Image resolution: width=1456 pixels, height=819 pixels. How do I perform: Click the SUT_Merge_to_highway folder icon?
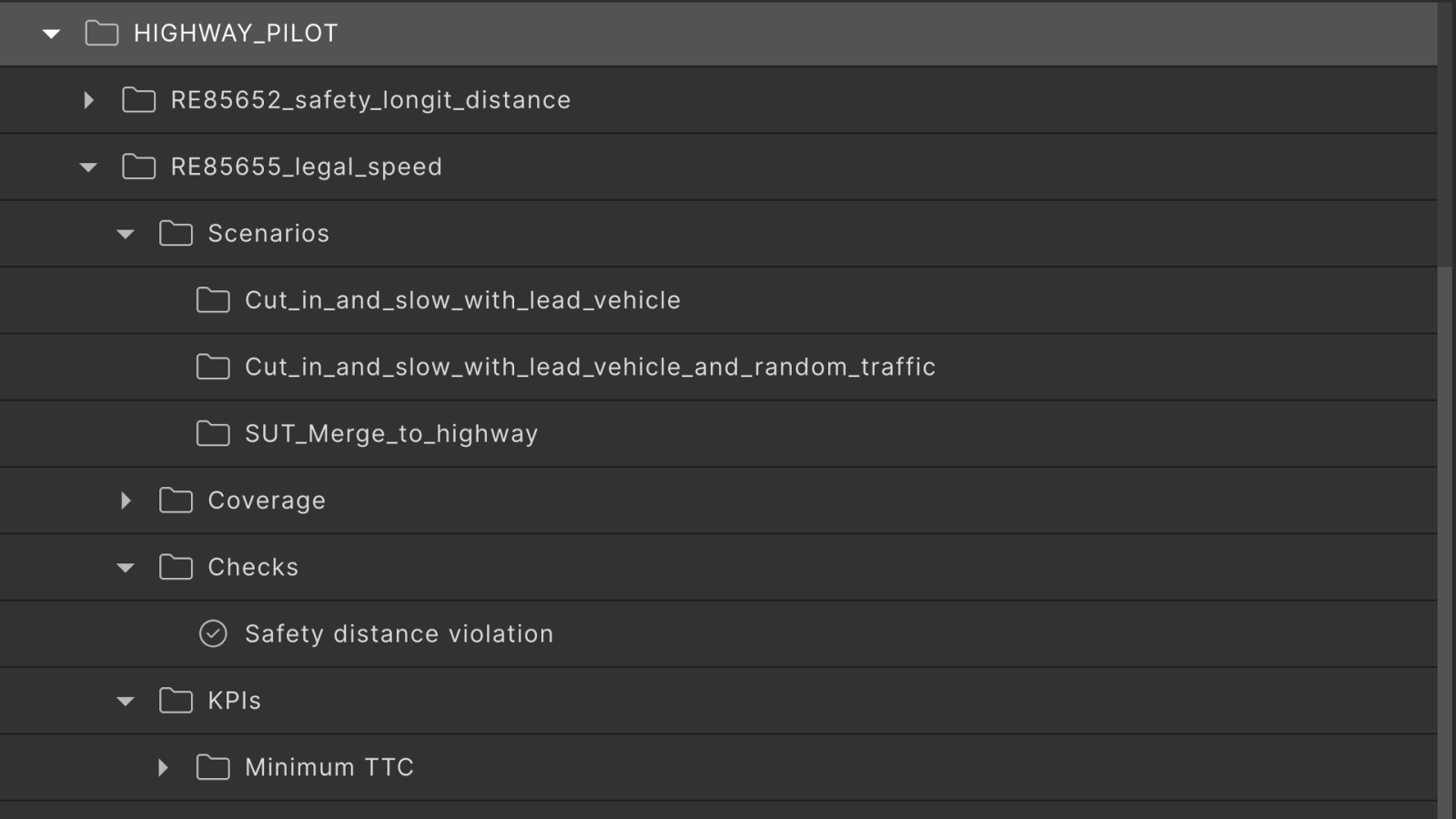point(213,434)
